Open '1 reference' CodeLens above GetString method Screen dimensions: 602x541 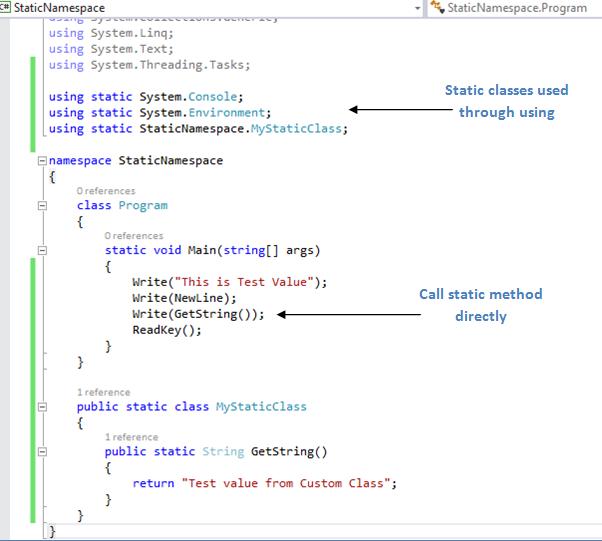(131, 437)
